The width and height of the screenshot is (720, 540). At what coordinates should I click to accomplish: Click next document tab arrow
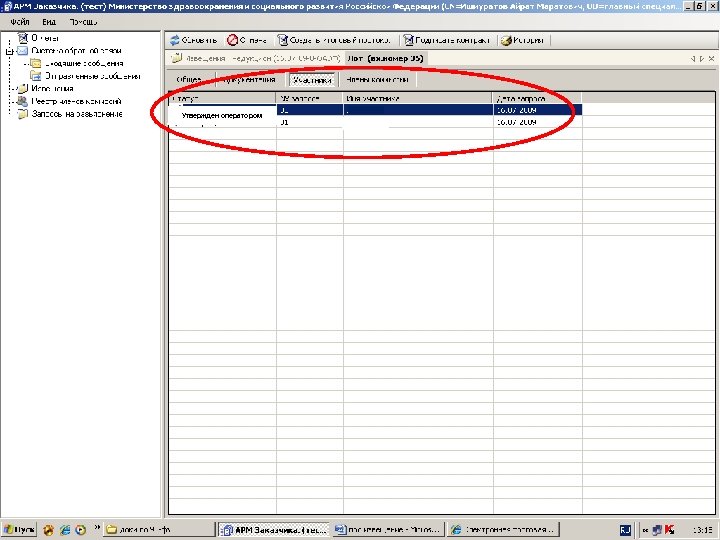702,59
